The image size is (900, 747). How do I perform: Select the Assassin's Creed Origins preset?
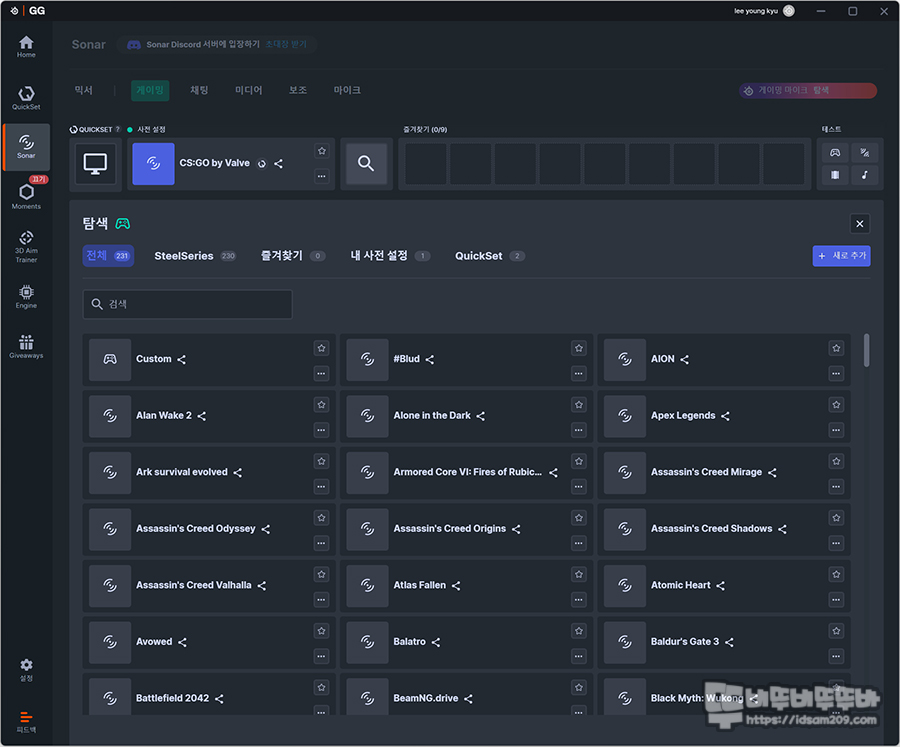[x=466, y=529]
